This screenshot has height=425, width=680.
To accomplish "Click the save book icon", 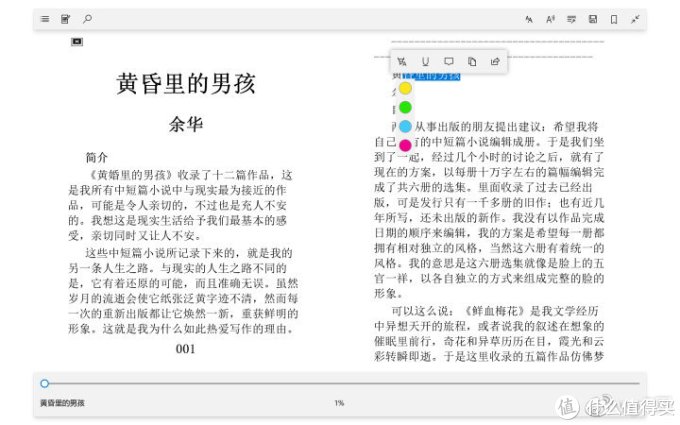I will point(593,19).
